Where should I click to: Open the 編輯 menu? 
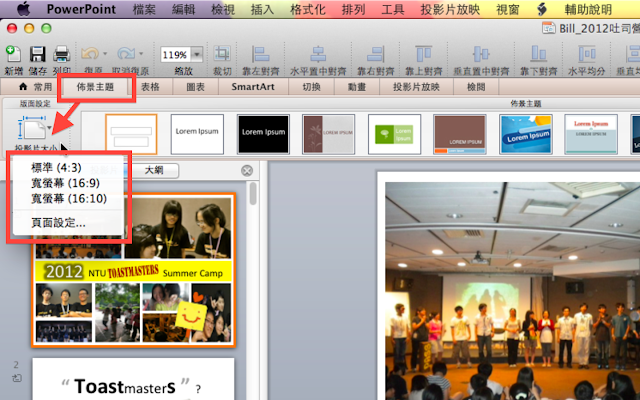(x=183, y=9)
